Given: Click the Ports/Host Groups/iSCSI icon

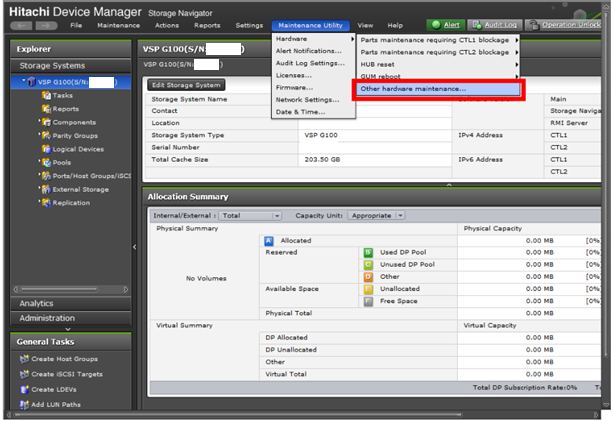Looking at the screenshot, I should click(46, 176).
